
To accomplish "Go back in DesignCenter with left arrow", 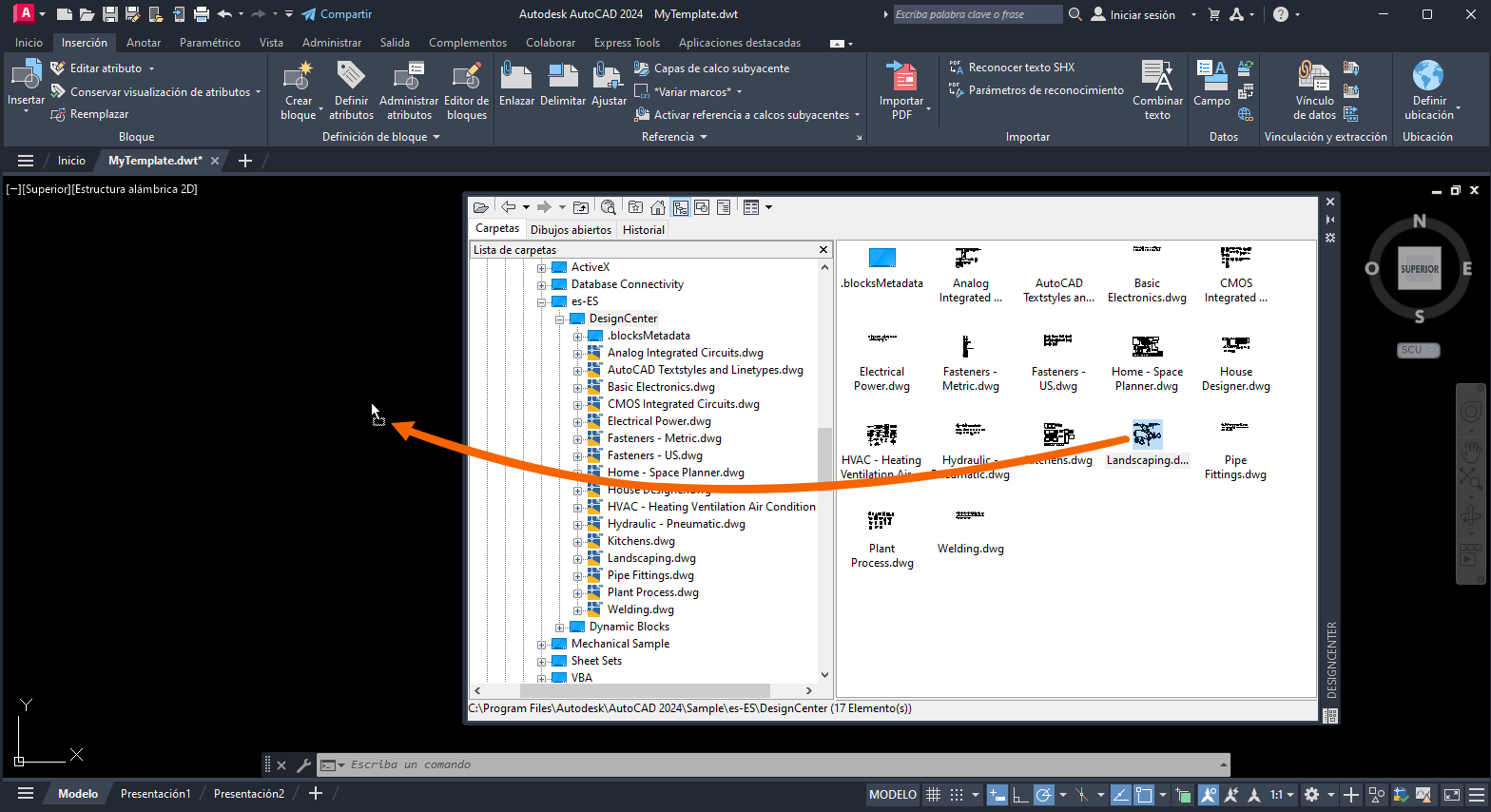I will tap(509, 207).
